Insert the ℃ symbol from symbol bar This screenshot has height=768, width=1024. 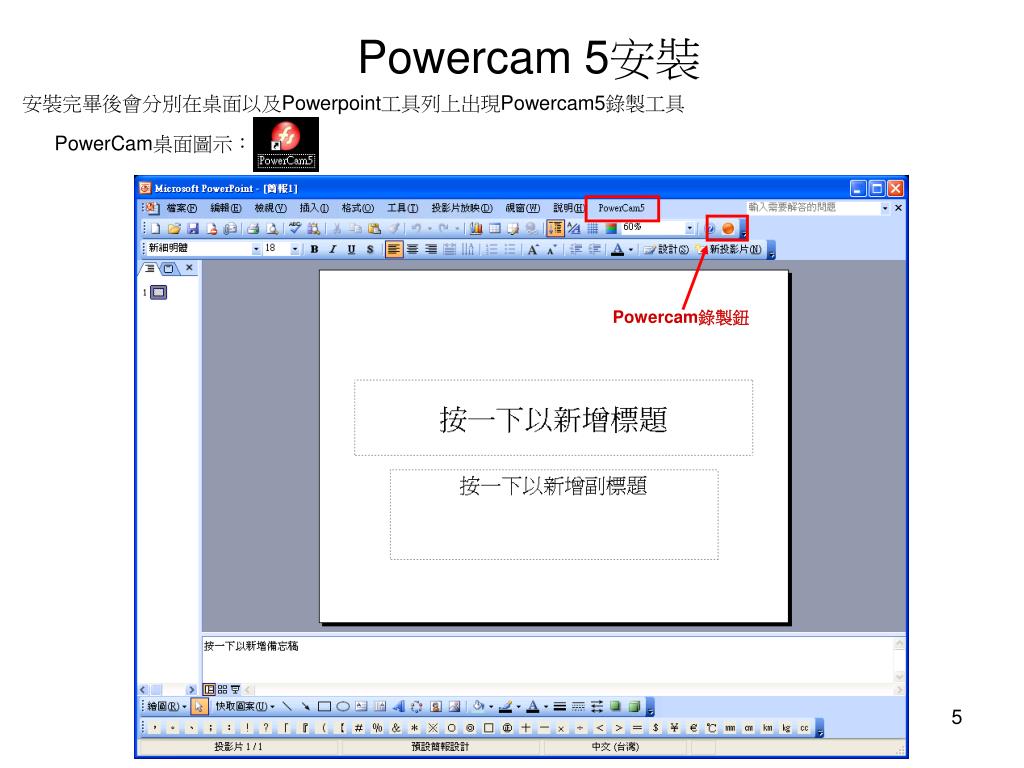click(x=711, y=728)
